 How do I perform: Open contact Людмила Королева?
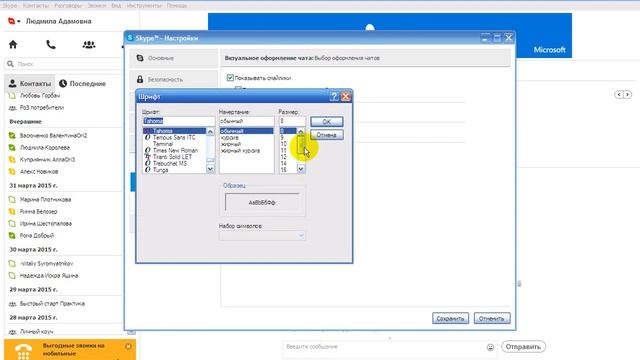click(x=45, y=147)
